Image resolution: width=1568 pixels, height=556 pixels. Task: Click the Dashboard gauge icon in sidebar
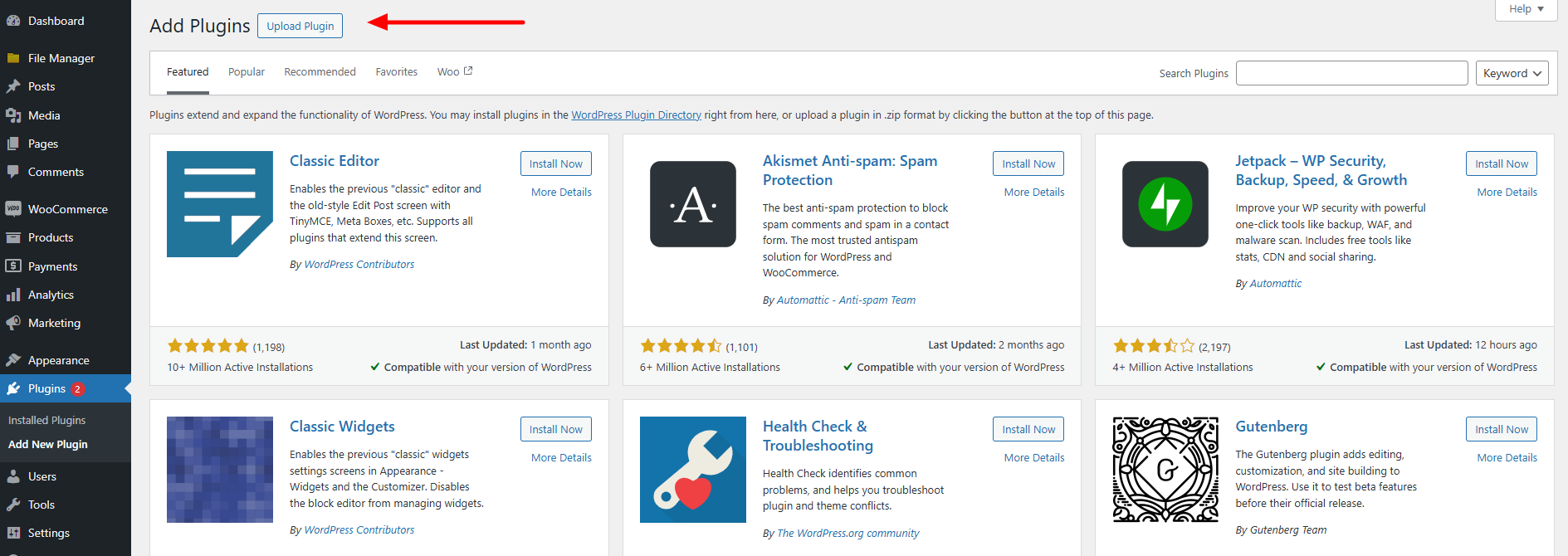(13, 21)
